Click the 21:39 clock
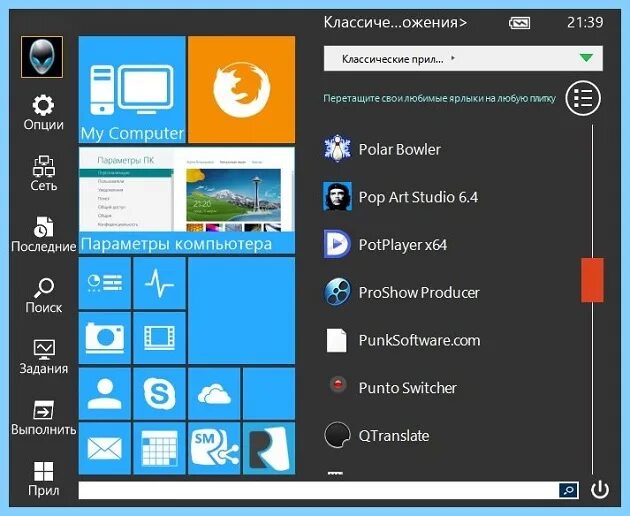Image resolution: width=630 pixels, height=516 pixels. pos(585,22)
